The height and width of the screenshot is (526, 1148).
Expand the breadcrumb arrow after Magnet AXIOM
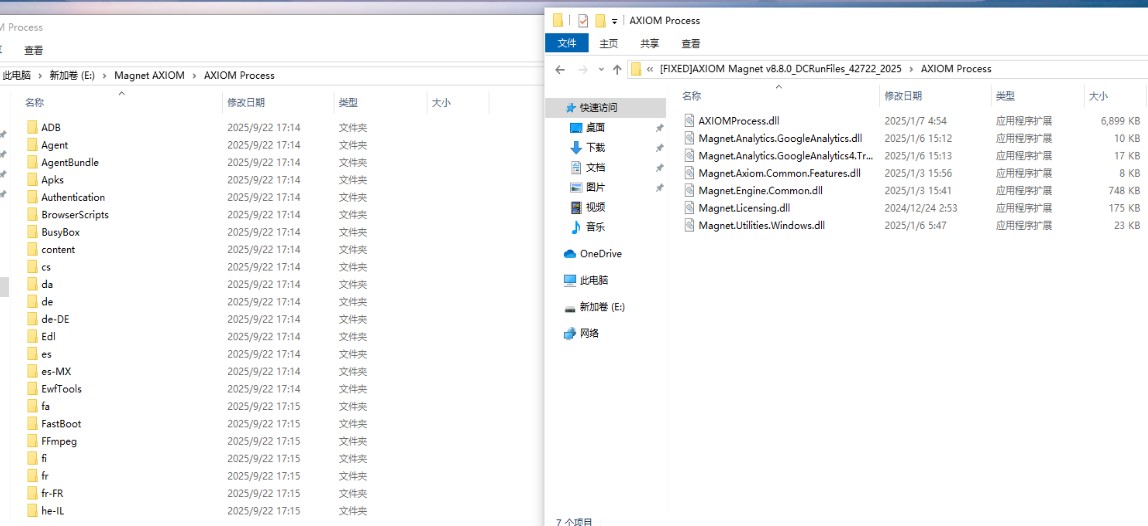[195, 75]
